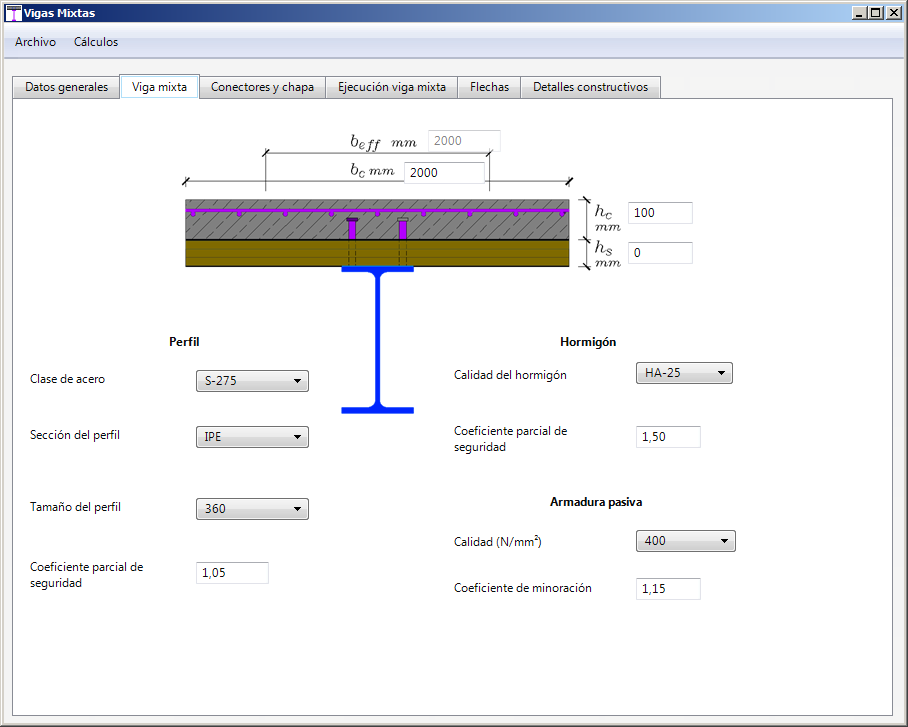Click the "Calidad del hormigón" label
Image resolution: width=908 pixels, height=727 pixels.
(x=510, y=375)
